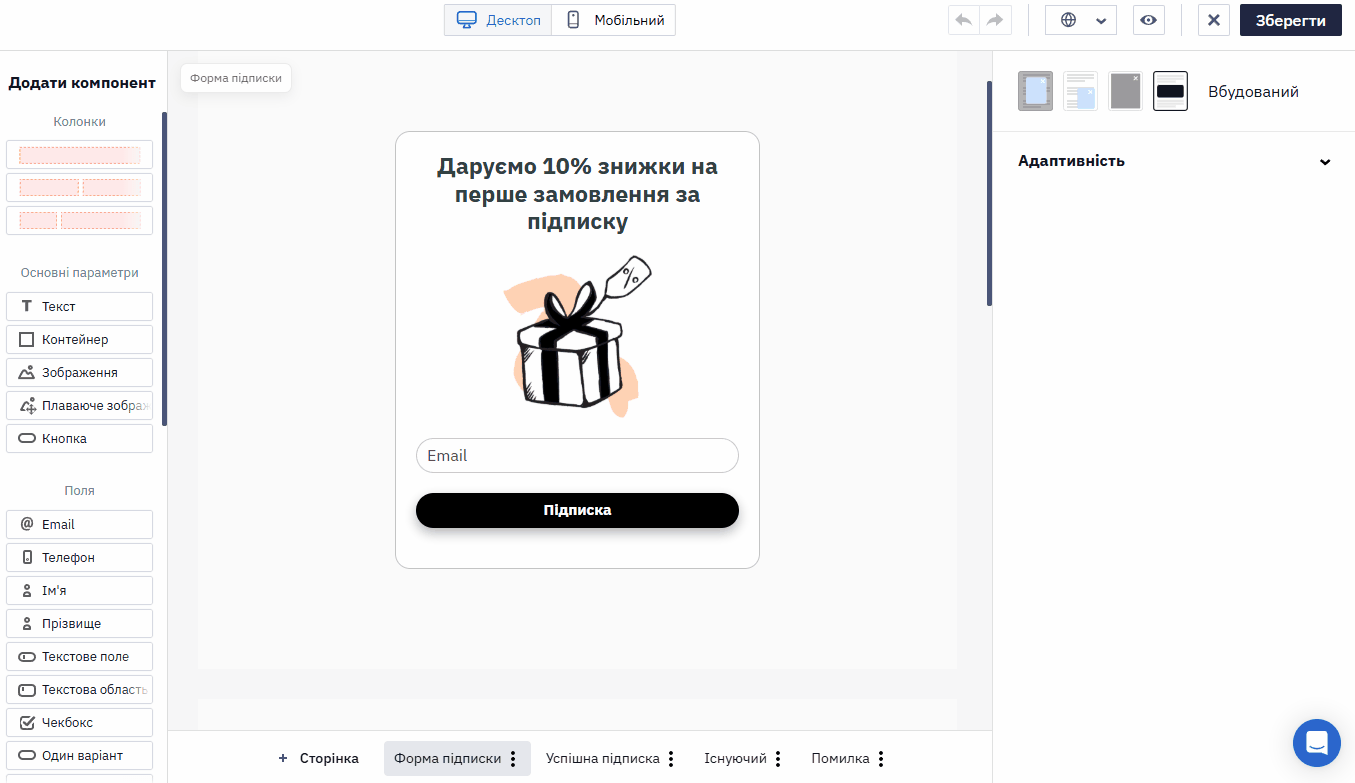The width and height of the screenshot is (1355, 783).
Task: Add an Ім'я field component
Action: point(79,590)
